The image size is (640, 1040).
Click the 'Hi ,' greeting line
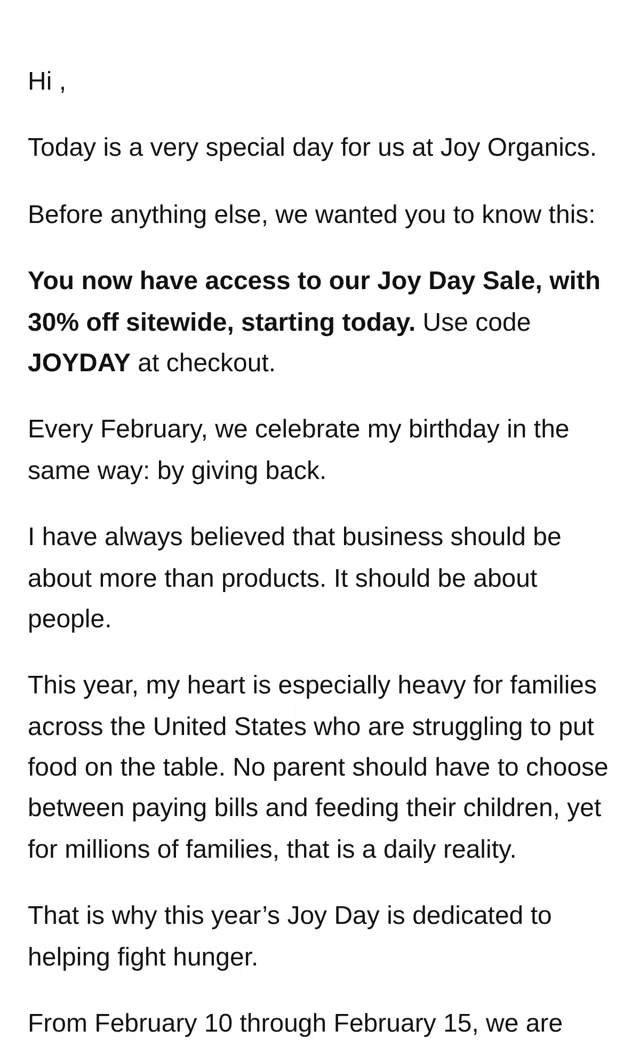click(x=46, y=82)
